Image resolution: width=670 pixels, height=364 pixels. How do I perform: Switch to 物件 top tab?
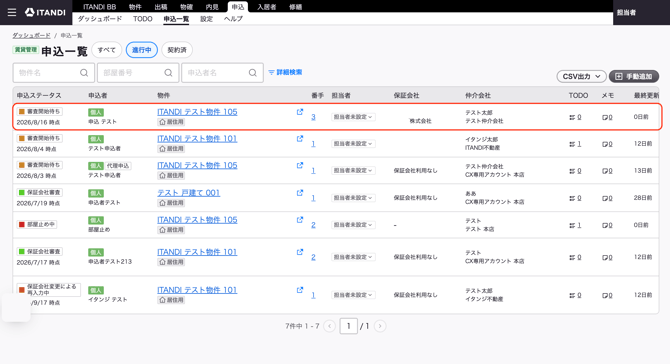[135, 7]
